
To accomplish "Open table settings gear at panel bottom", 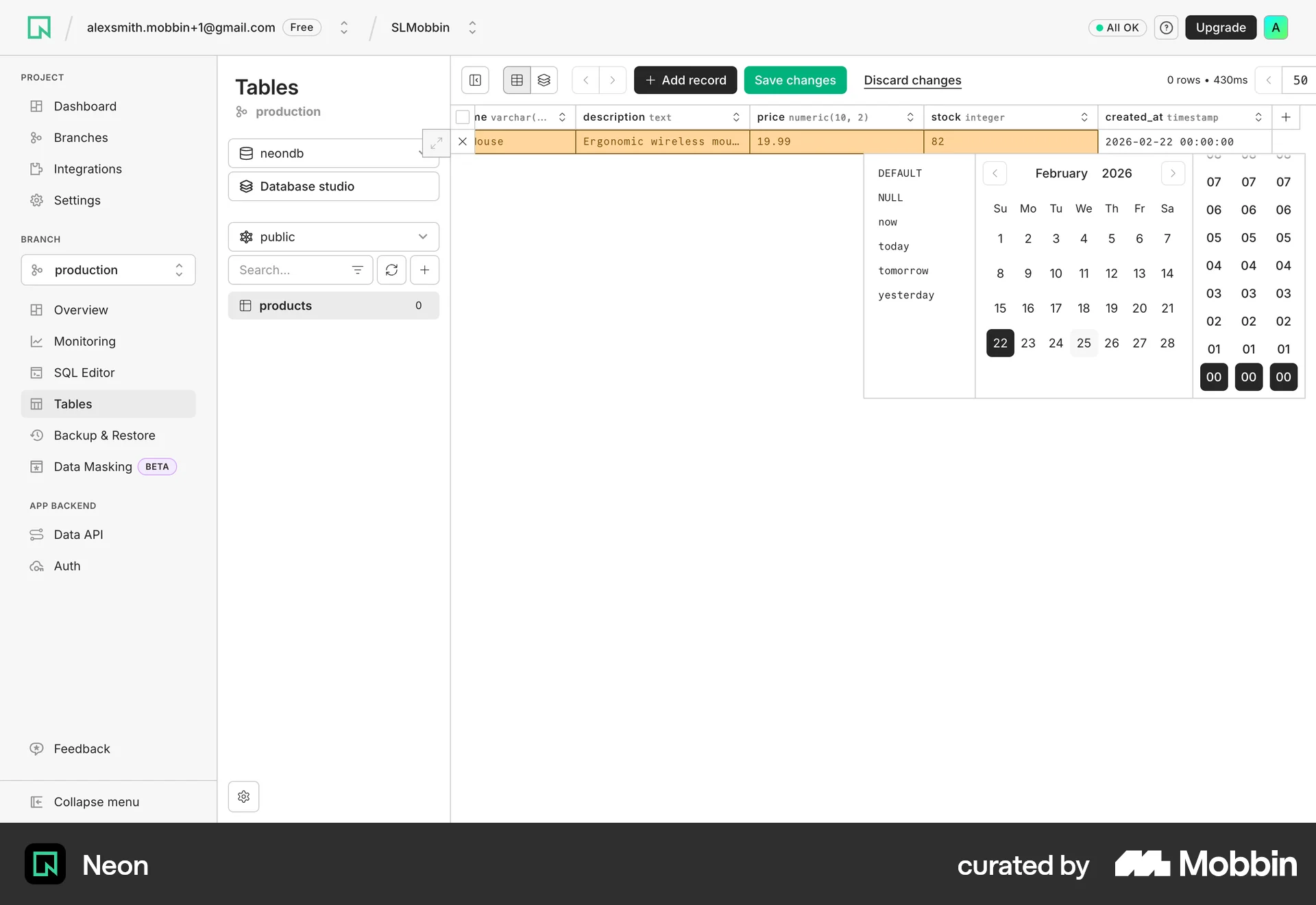I will click(243, 797).
